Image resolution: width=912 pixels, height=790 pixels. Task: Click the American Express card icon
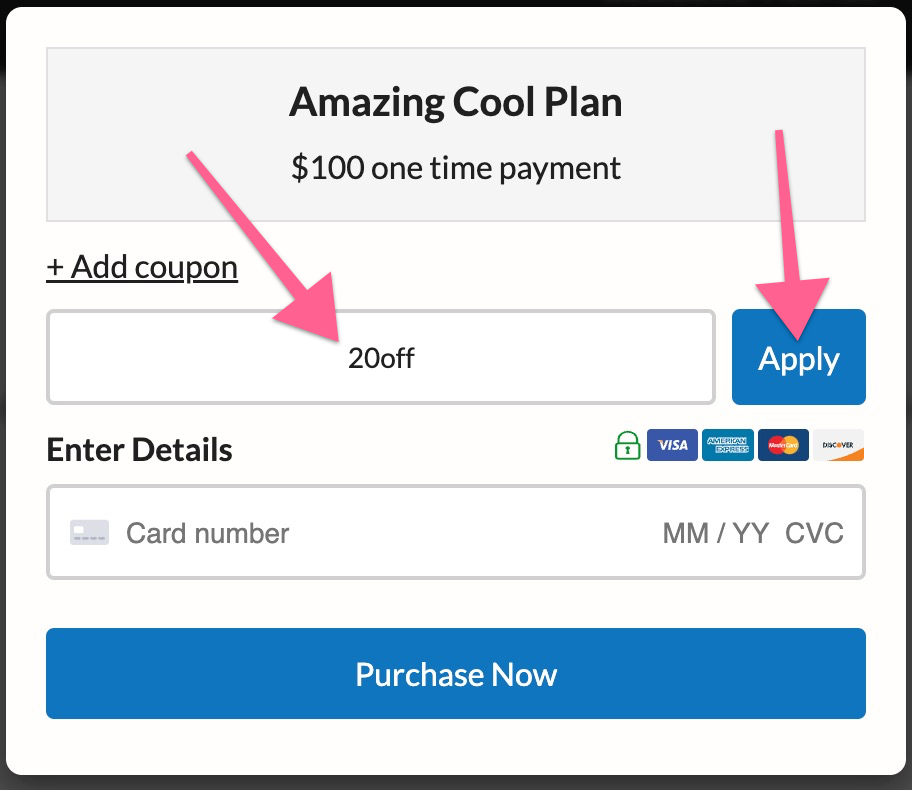(x=728, y=445)
